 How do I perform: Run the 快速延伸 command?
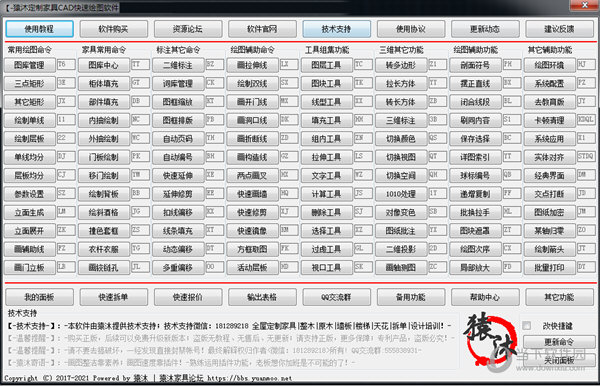tap(178, 176)
